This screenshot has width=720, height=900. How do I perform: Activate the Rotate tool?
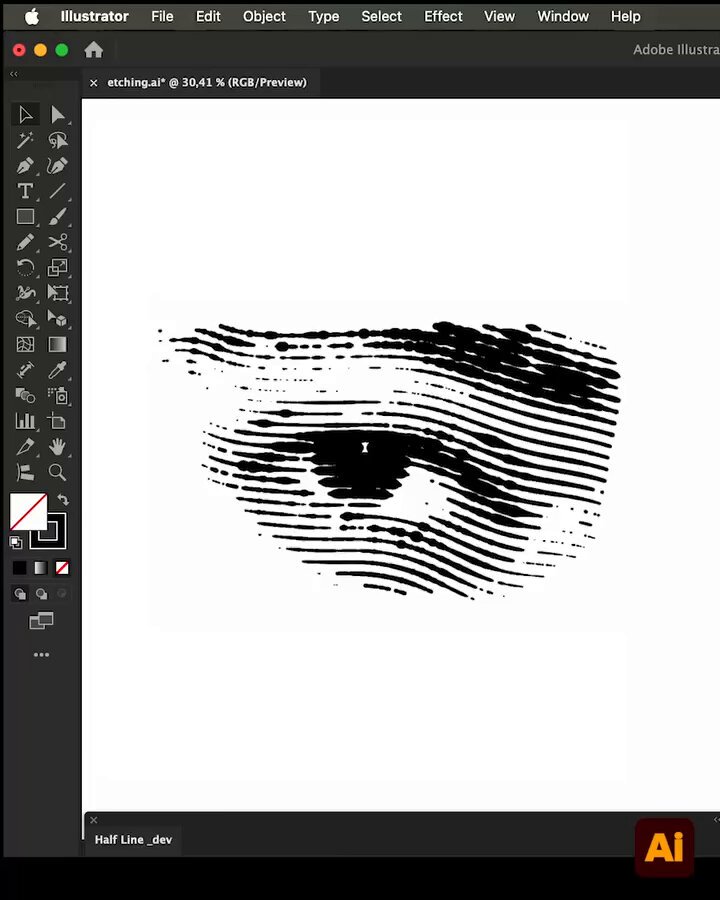25,267
